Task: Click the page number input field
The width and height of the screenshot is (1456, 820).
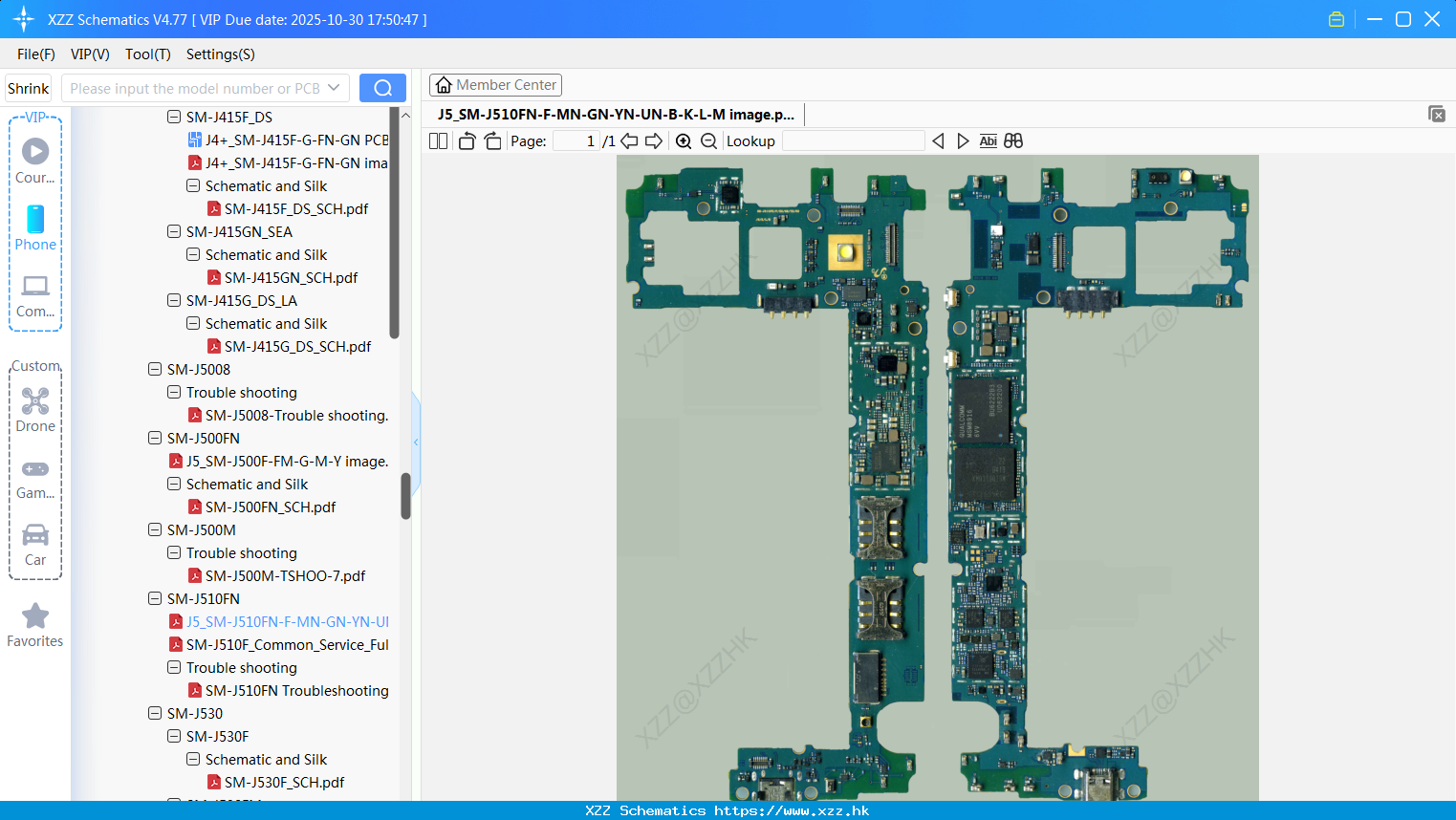Action: 576,141
